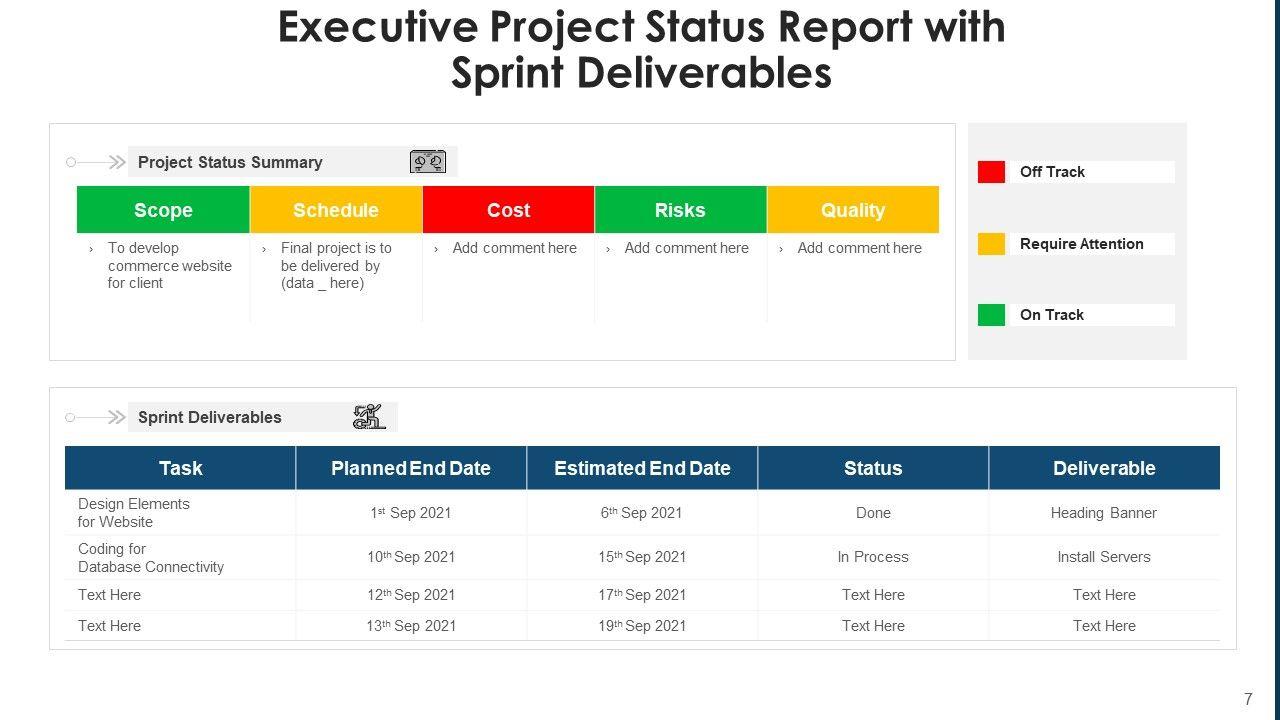Select the Planned End Date column header
1280x720 pixels.
point(411,468)
